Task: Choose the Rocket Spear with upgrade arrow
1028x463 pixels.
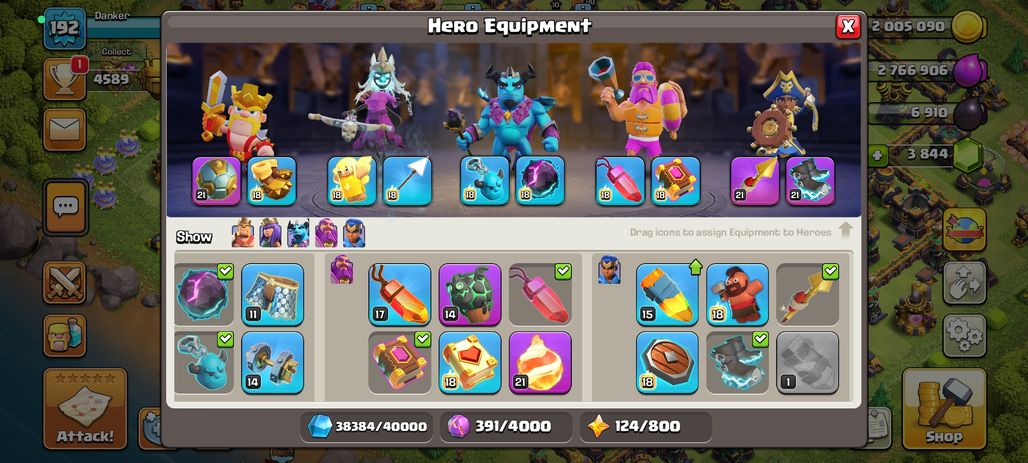Action: [667, 294]
